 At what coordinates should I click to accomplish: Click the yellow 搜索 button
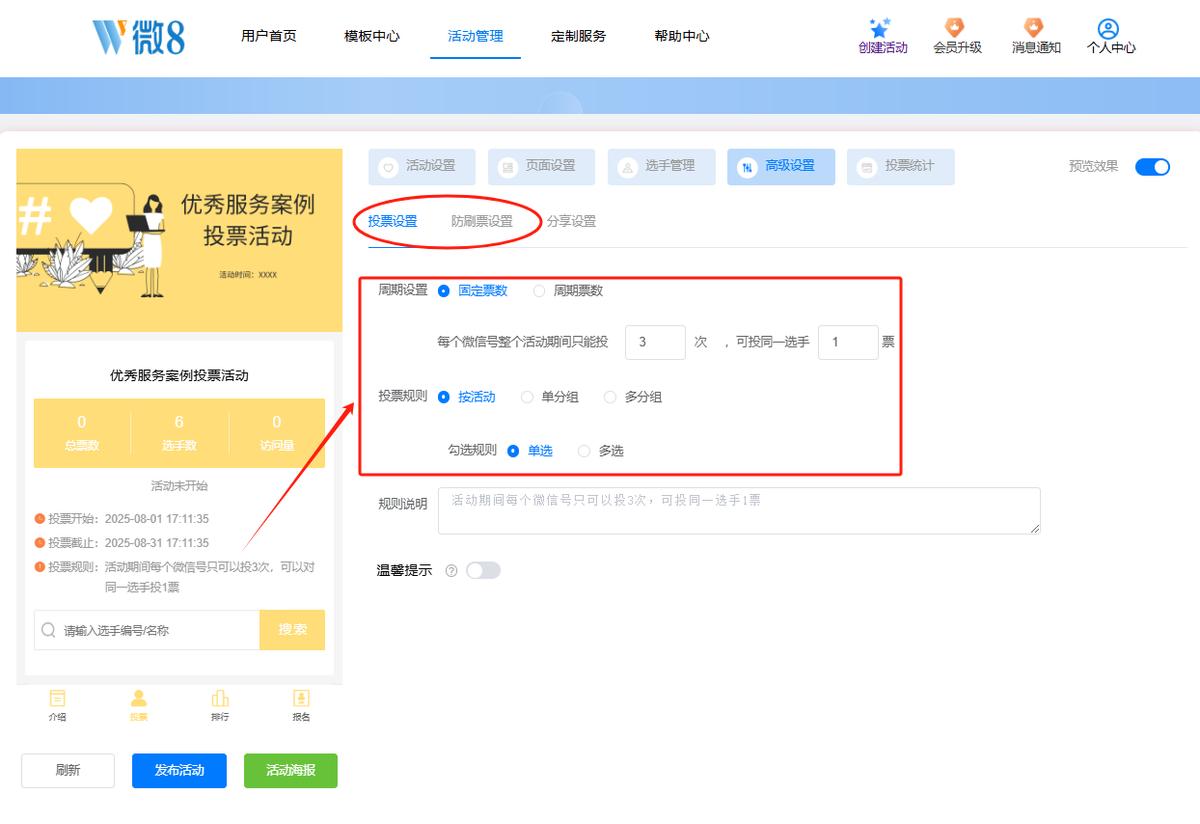(x=292, y=630)
